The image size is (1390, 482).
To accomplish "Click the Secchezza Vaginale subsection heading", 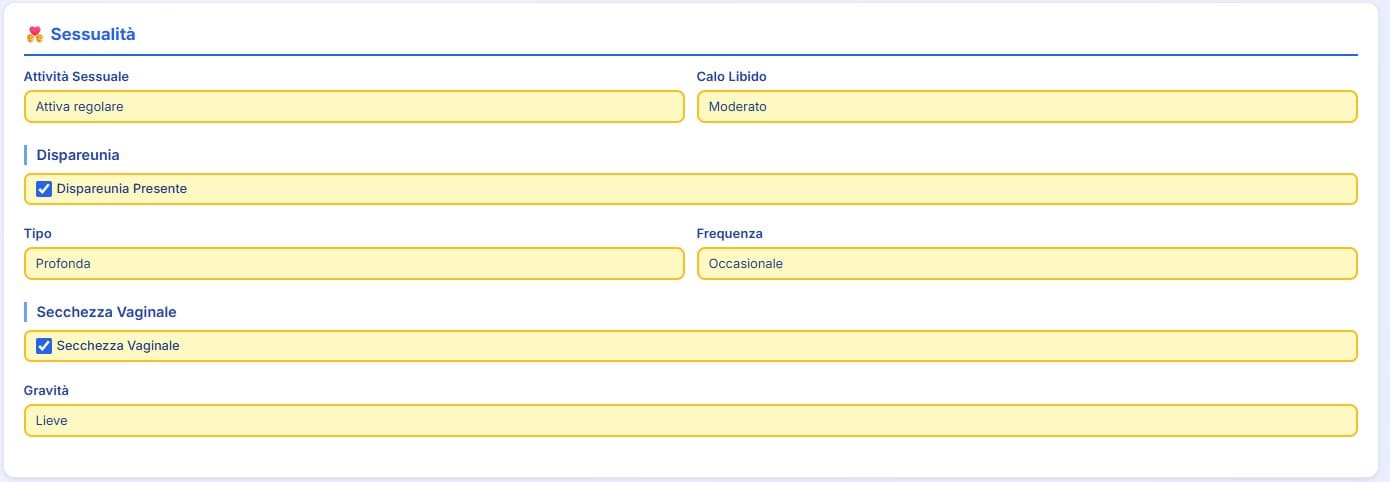I will [x=106, y=312].
